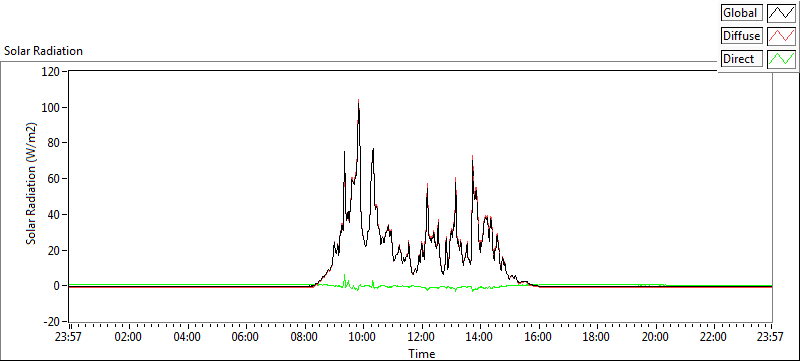
Task: Click the 40 y-axis tick value
Action: (x=55, y=215)
